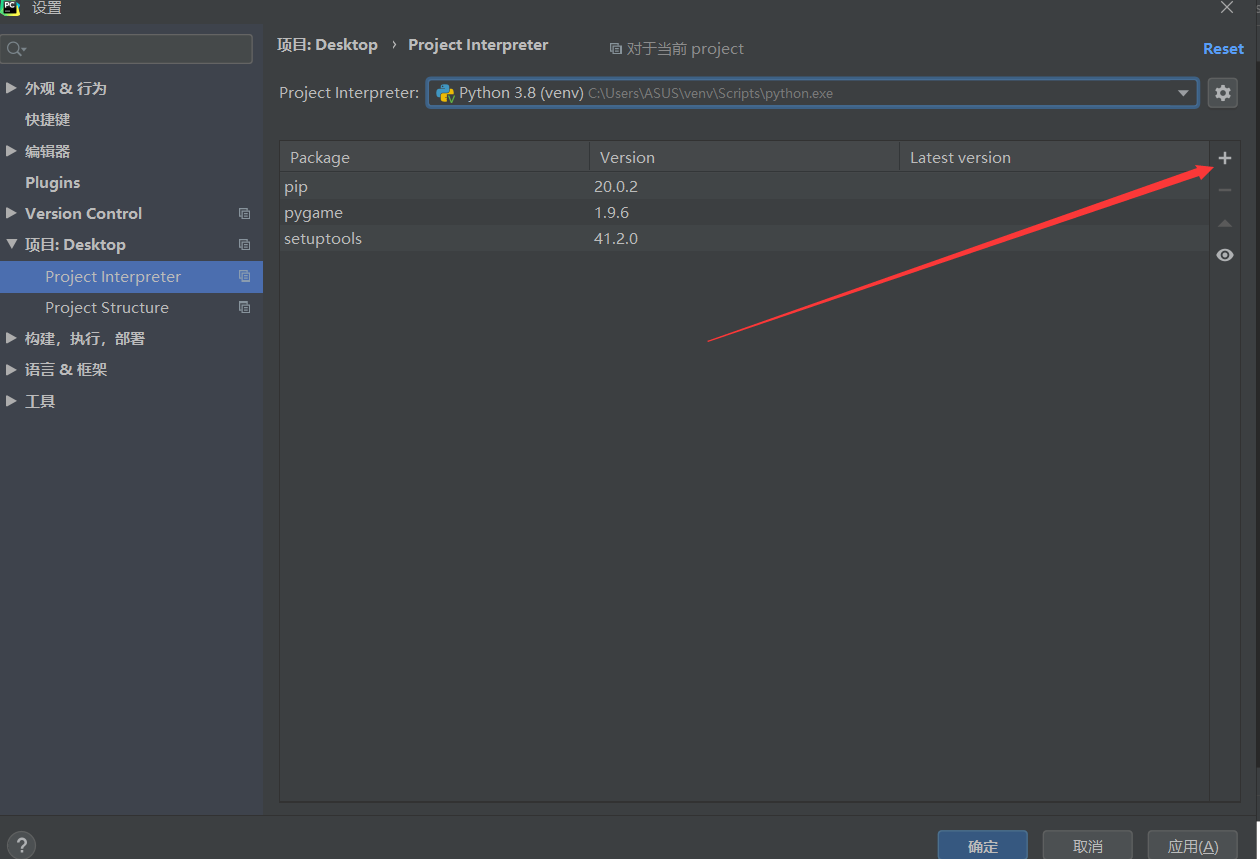Sort by the Package column header
The height and width of the screenshot is (859, 1260).
tap(434, 157)
